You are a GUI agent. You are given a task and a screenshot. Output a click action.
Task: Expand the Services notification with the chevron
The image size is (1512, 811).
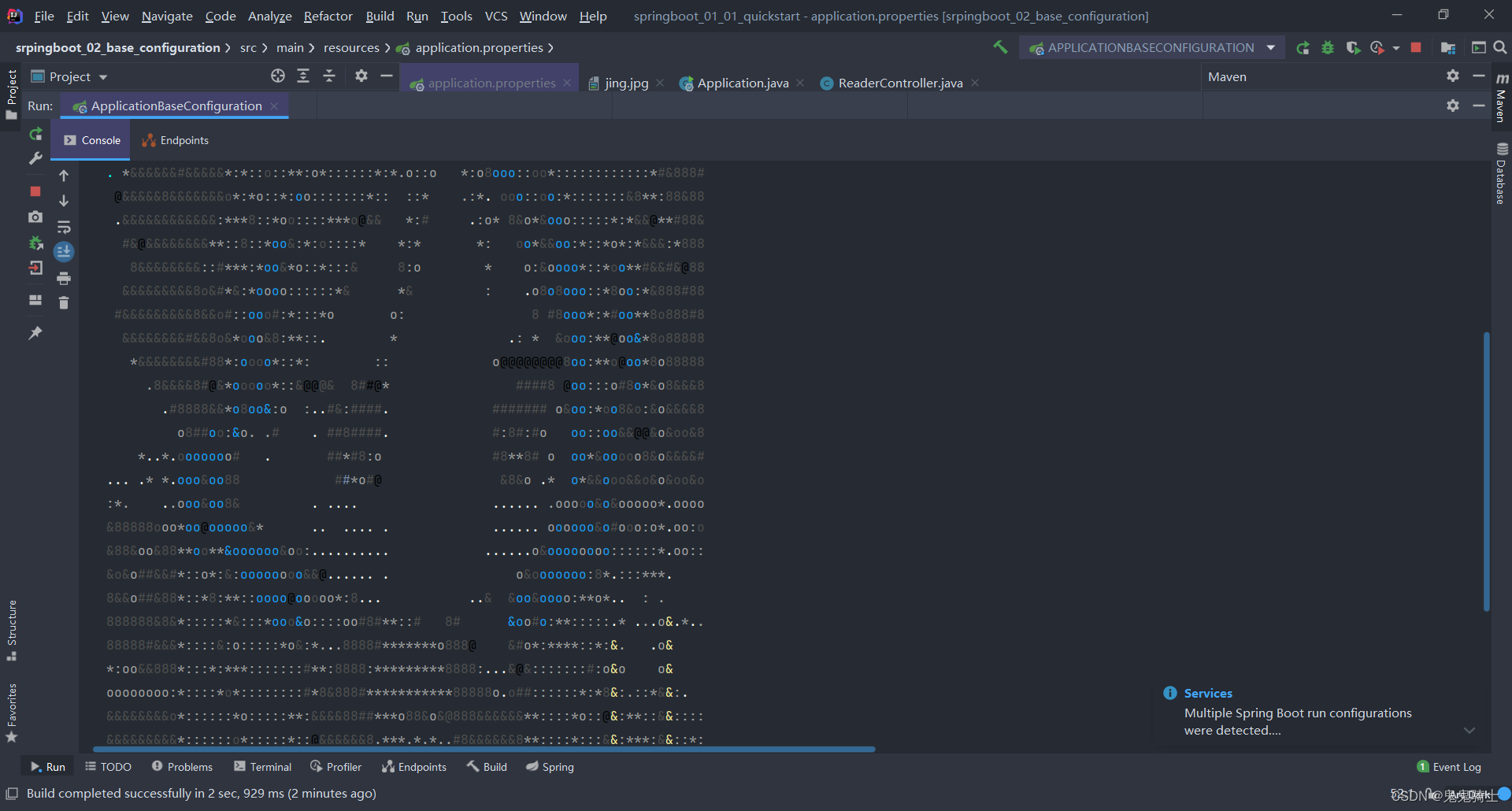1469,730
